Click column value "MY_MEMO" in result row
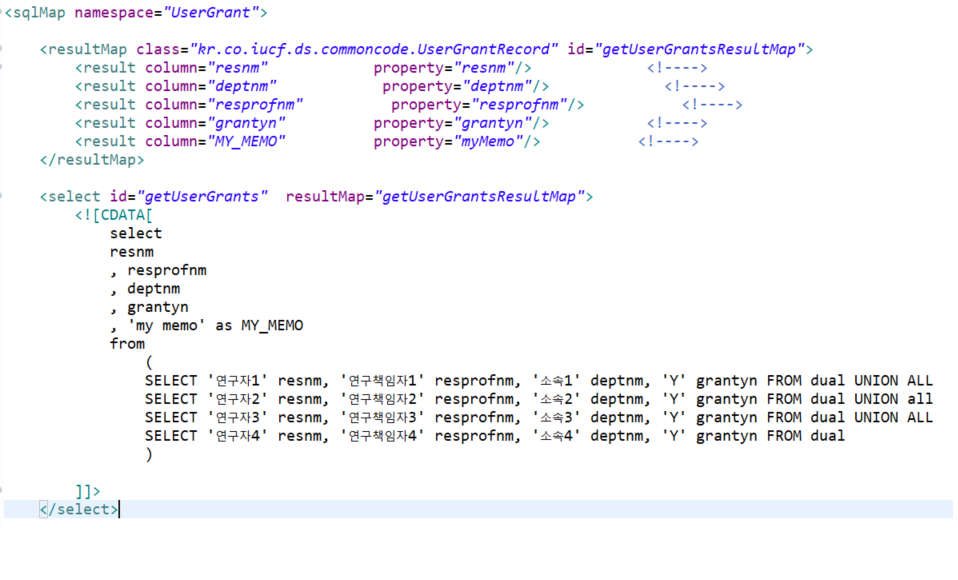 point(246,141)
